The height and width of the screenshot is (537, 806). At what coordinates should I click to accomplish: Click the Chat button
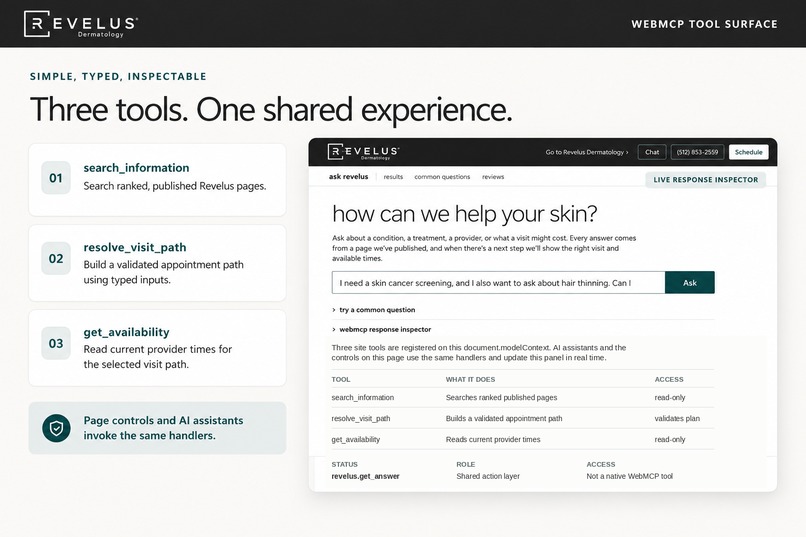(652, 152)
